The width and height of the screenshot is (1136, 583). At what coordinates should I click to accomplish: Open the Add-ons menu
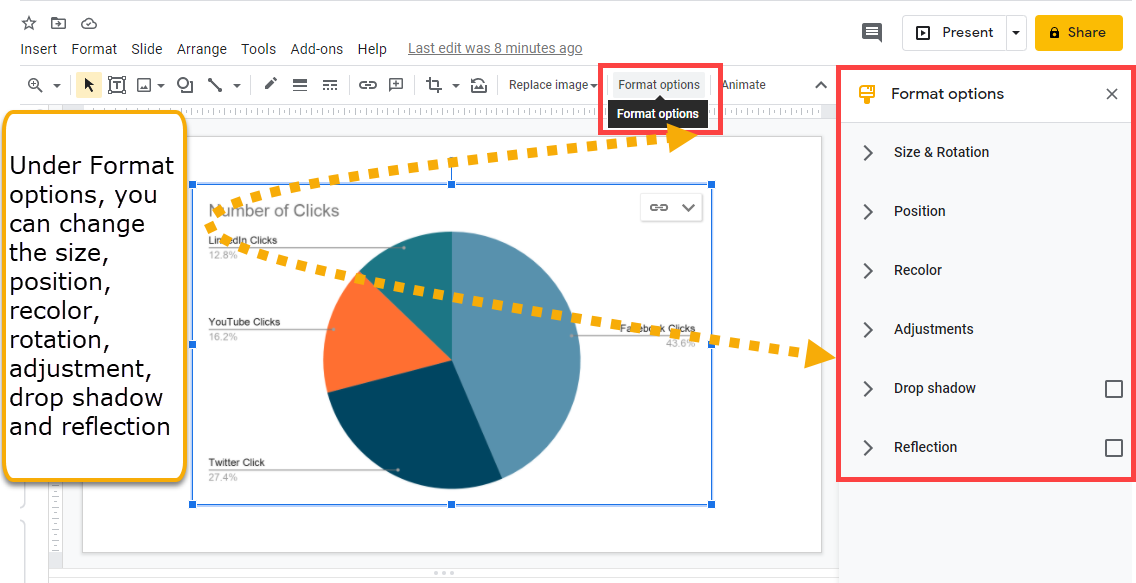click(x=317, y=48)
